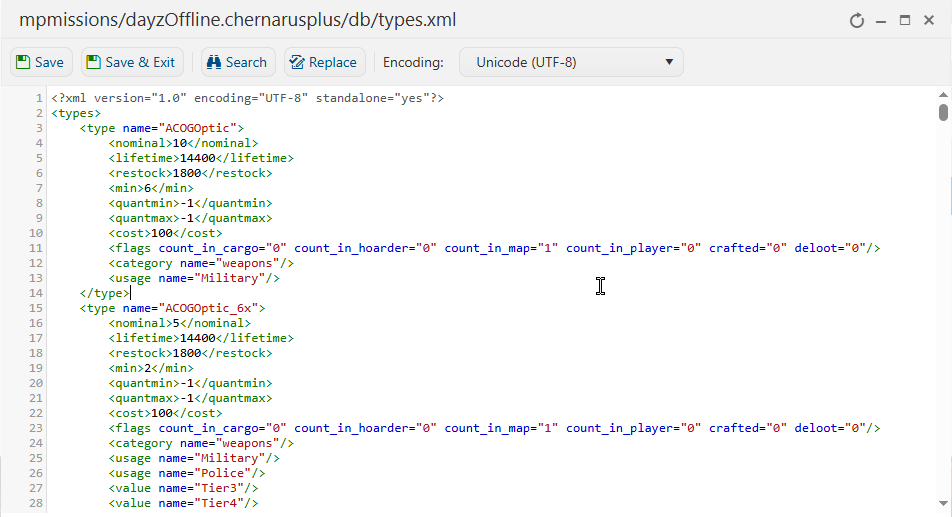Click the scrollbar up arrow
This screenshot has height=517, width=952.
tap(943, 95)
